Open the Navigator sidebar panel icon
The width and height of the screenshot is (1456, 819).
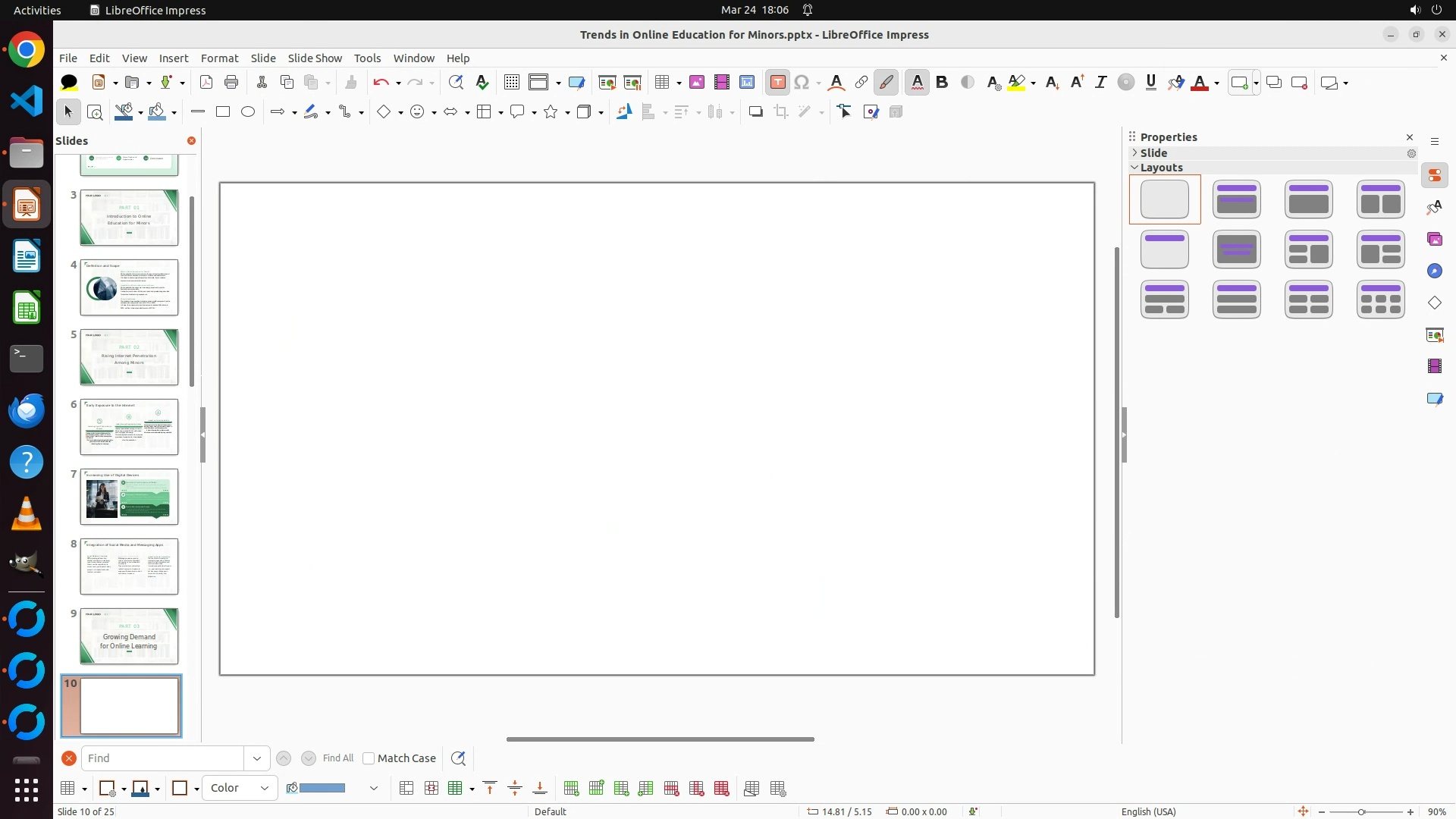coord(1435,271)
